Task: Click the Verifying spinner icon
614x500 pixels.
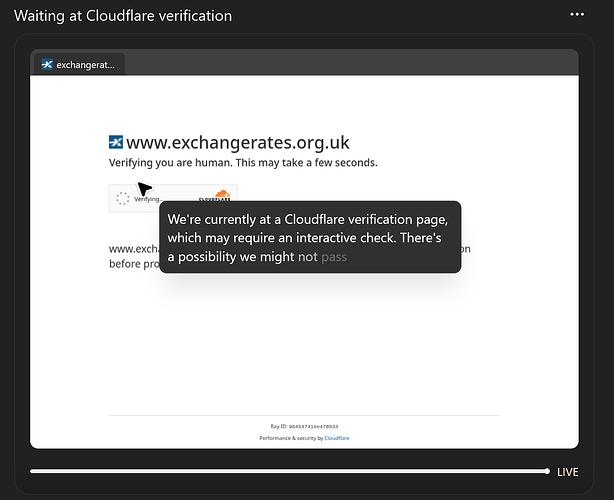Action: point(122,198)
